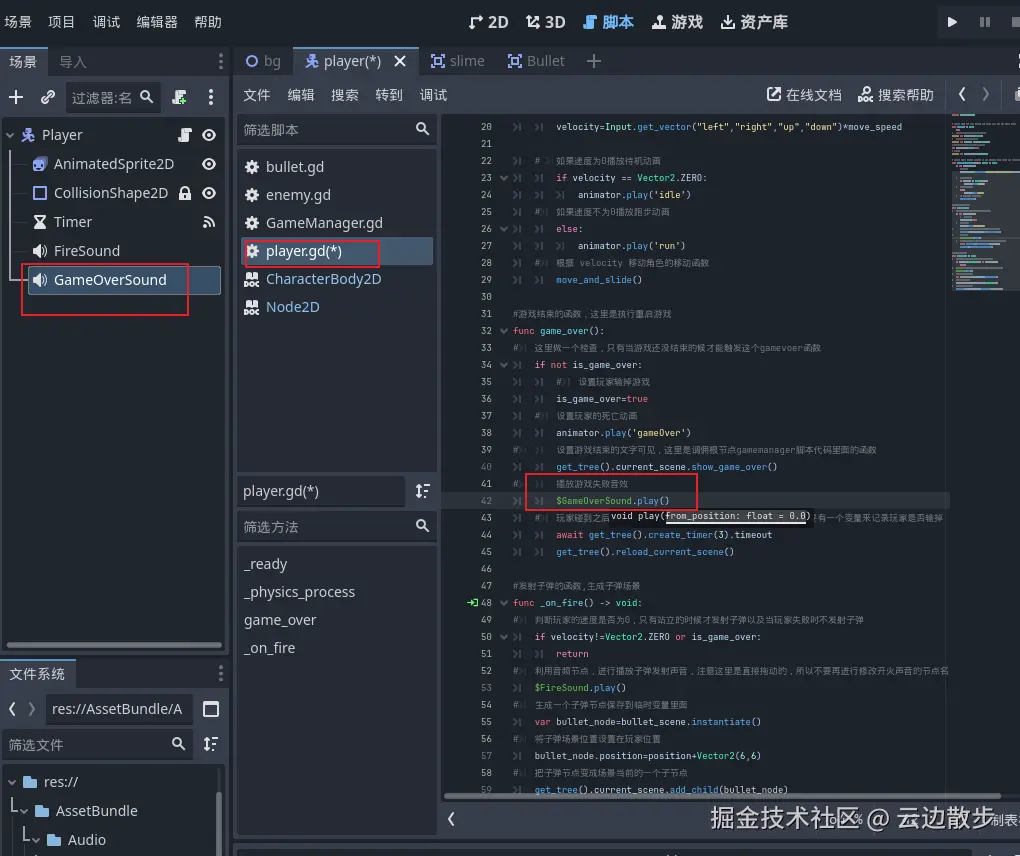The image size is (1020, 856).
Task: Pause the running project
Action: point(985,22)
